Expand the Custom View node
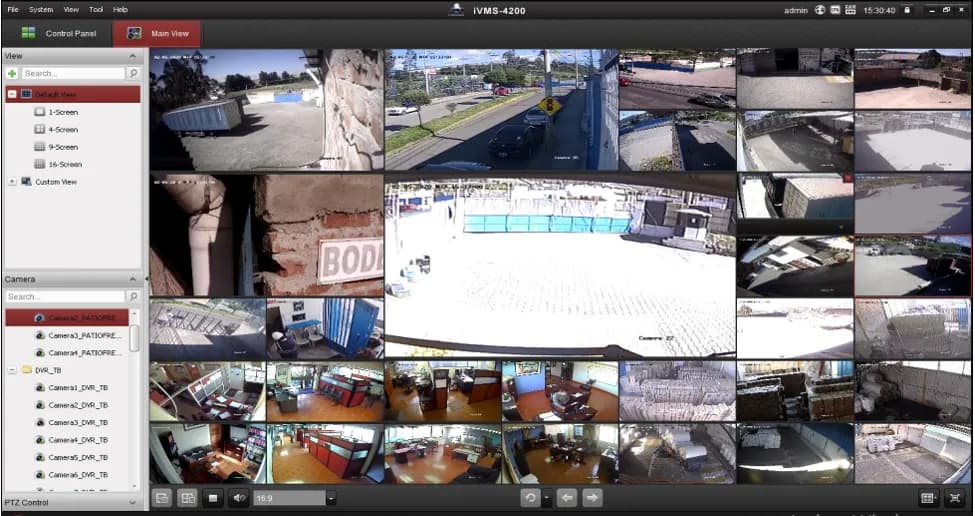 point(12,182)
